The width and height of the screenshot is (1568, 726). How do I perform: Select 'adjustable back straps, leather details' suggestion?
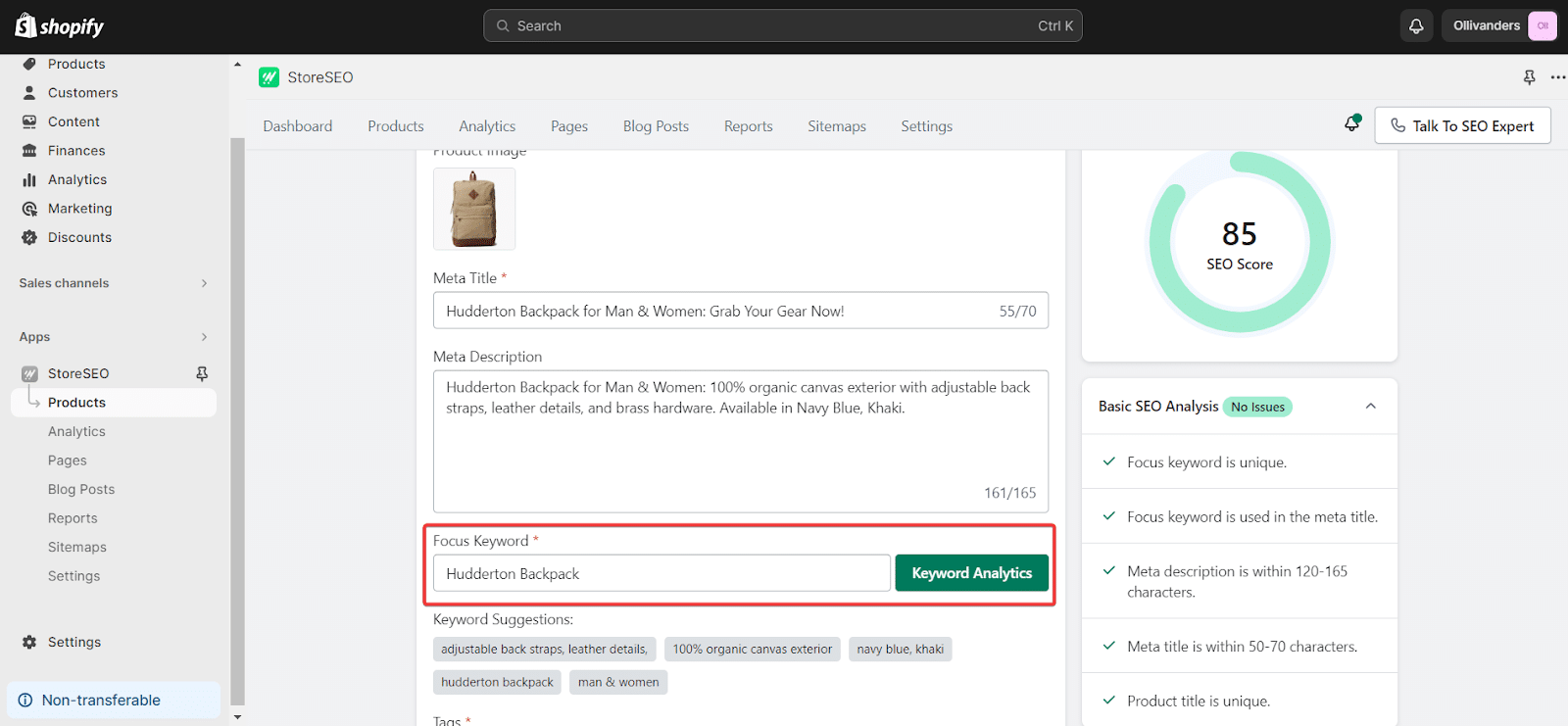545,649
